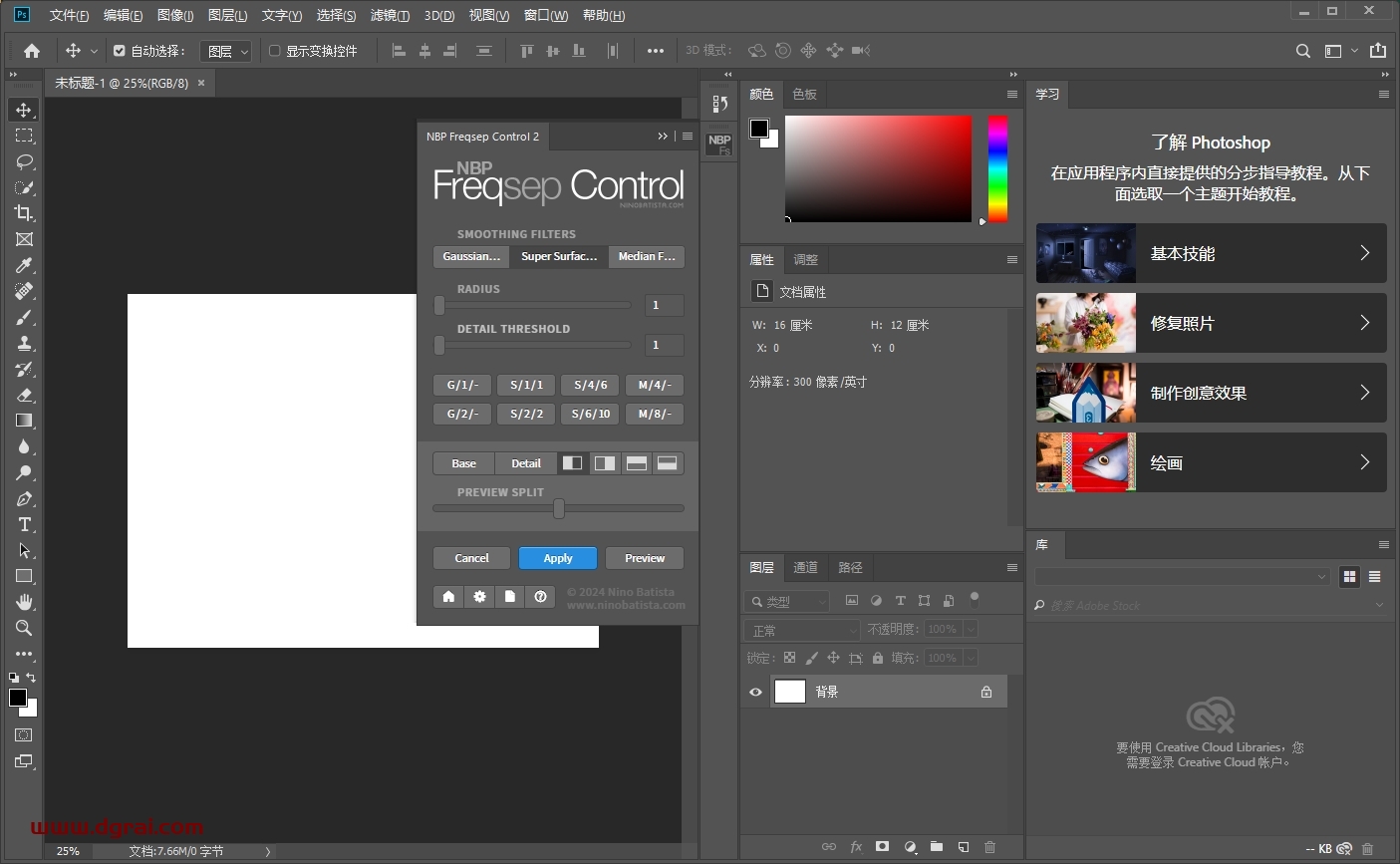The height and width of the screenshot is (864, 1400).
Task: Open Color panel options menu
Action: coord(1012,95)
